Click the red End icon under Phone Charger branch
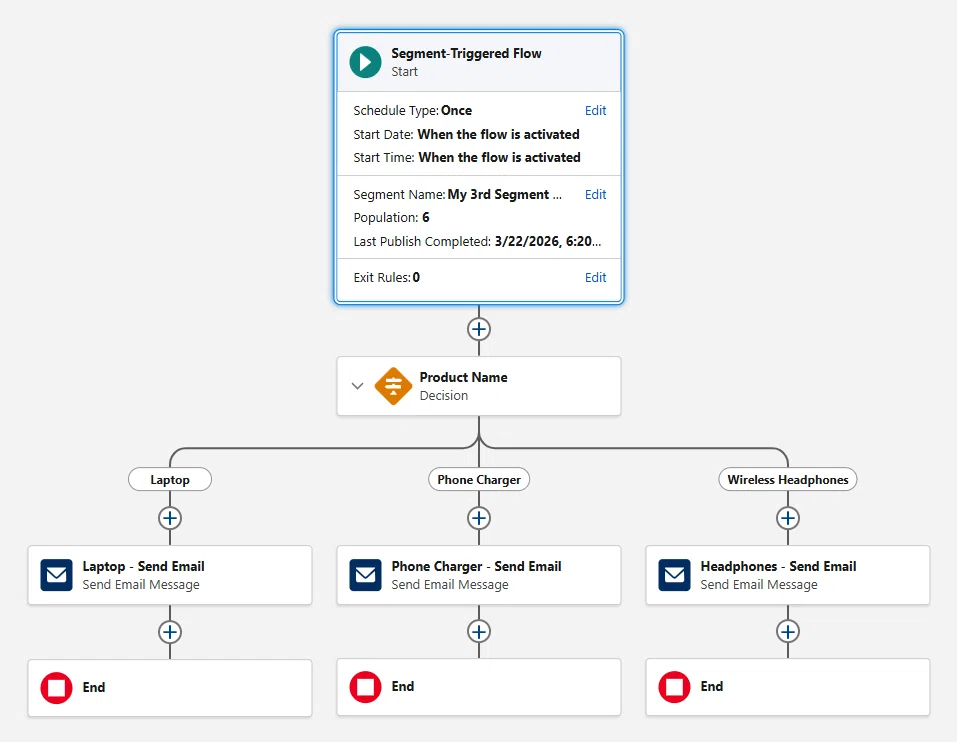957x742 pixels. point(366,687)
